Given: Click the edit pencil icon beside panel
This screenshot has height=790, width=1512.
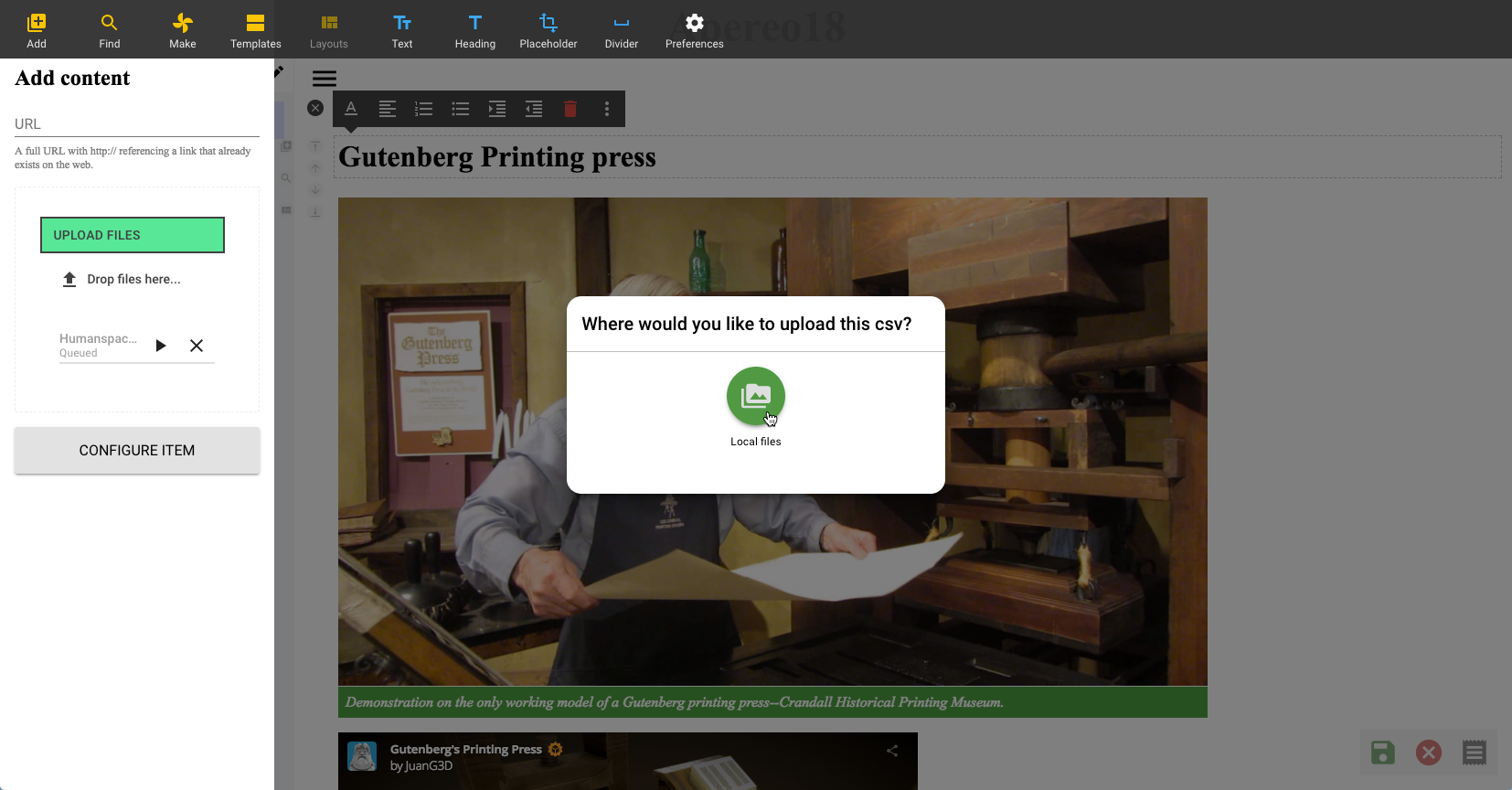Looking at the screenshot, I should tap(279, 71).
